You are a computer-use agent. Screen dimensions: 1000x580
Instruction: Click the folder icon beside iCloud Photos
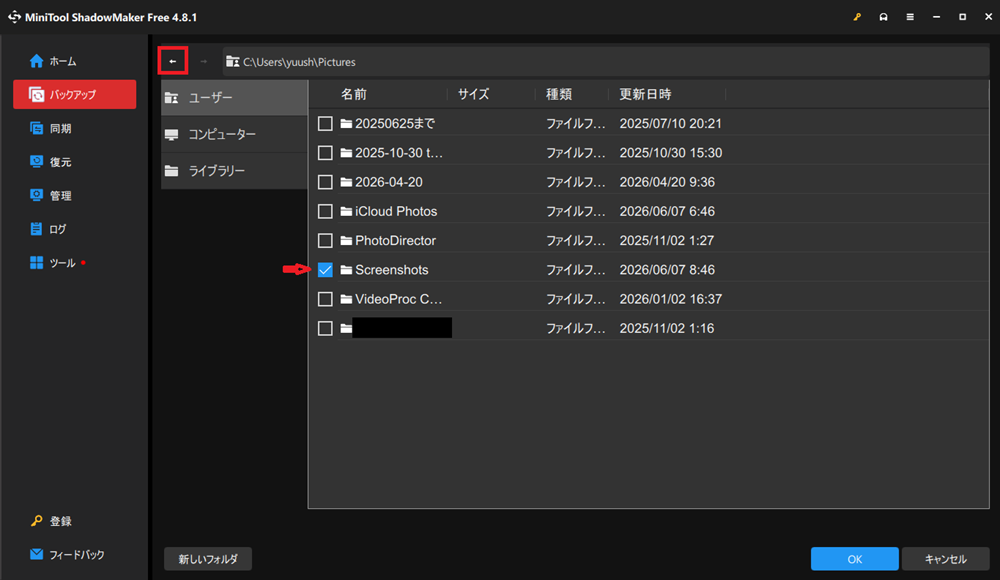346,211
